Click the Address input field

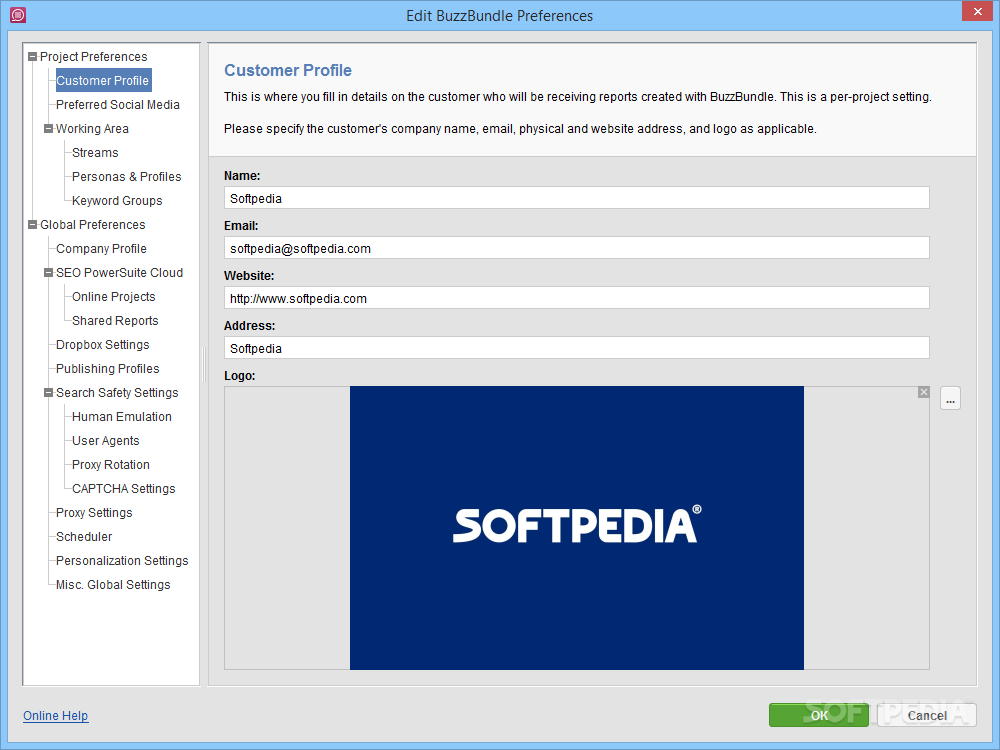click(x=577, y=348)
